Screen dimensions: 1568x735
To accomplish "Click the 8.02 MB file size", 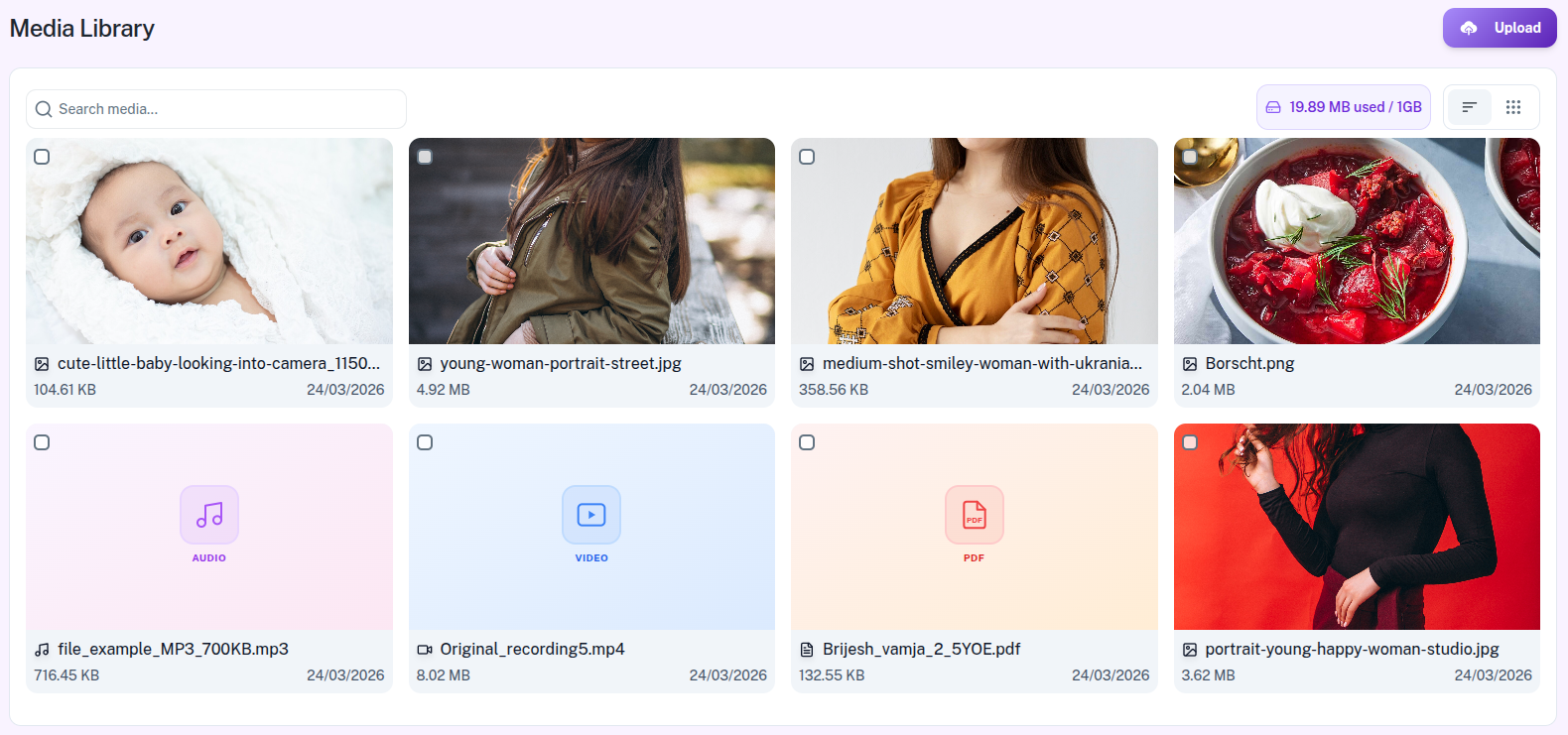I will pyautogui.click(x=444, y=675).
